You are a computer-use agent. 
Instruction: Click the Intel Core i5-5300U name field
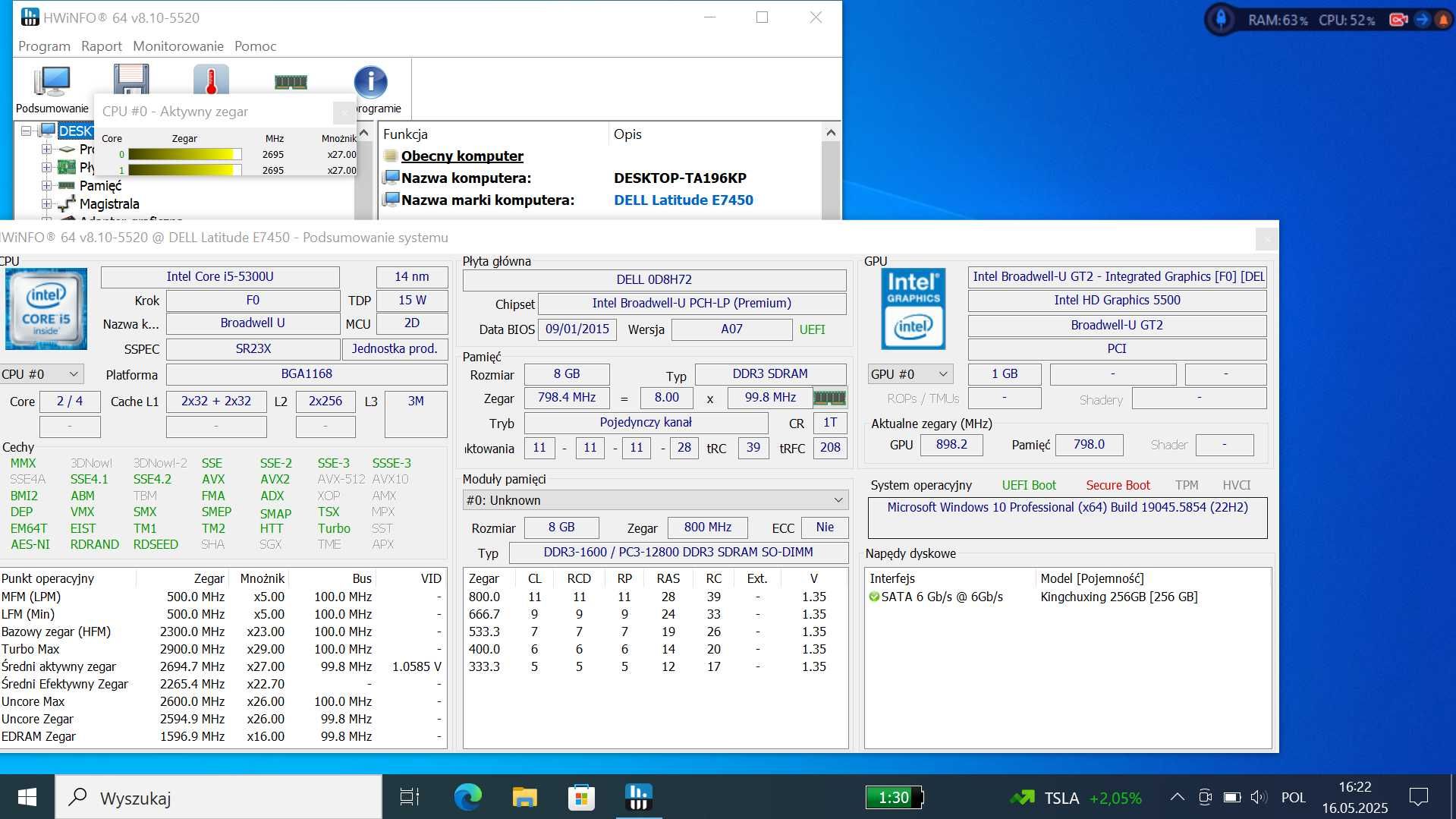coord(220,277)
